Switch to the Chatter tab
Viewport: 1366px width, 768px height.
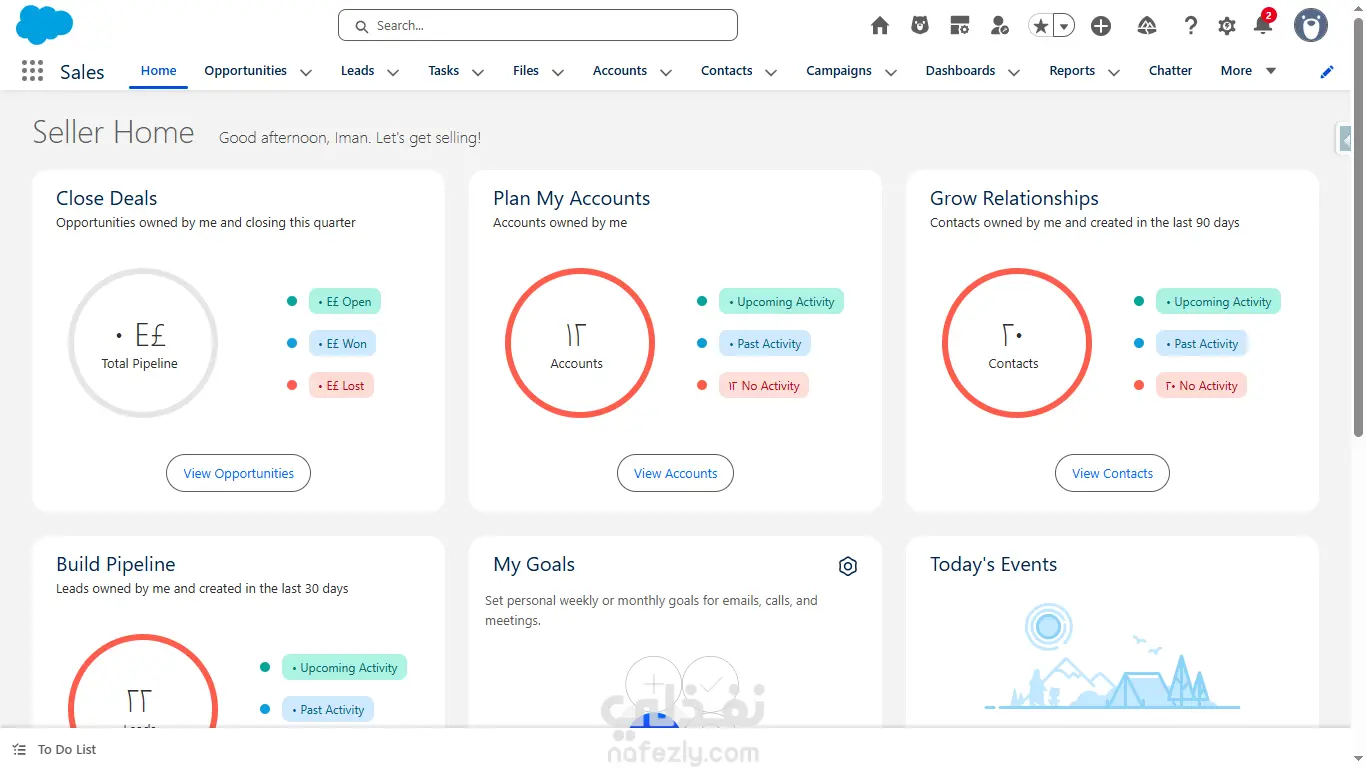click(x=1170, y=71)
